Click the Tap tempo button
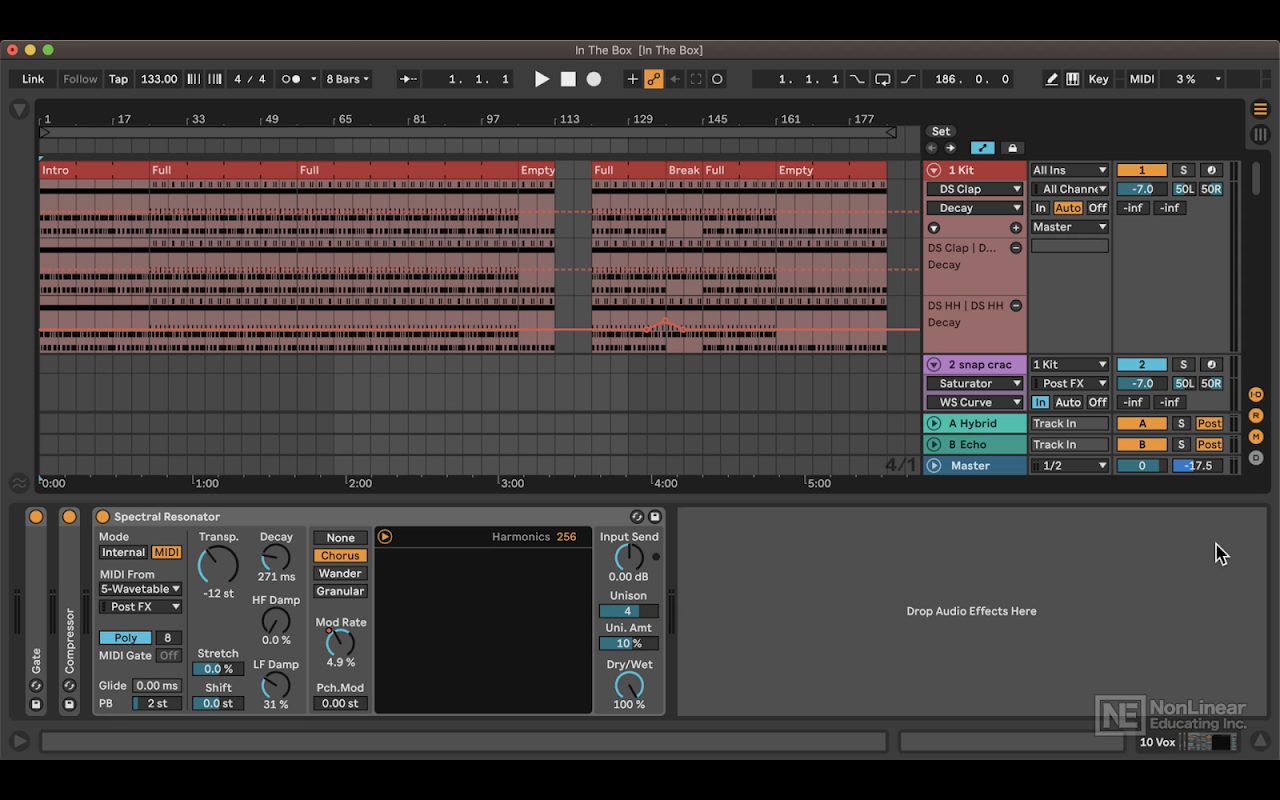The image size is (1280, 800). click(x=118, y=79)
